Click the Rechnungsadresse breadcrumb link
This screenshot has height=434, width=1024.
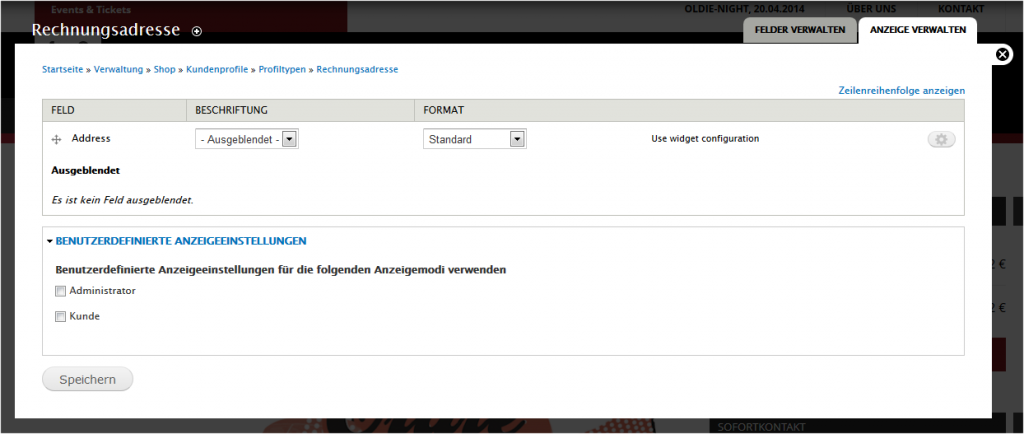click(357, 70)
